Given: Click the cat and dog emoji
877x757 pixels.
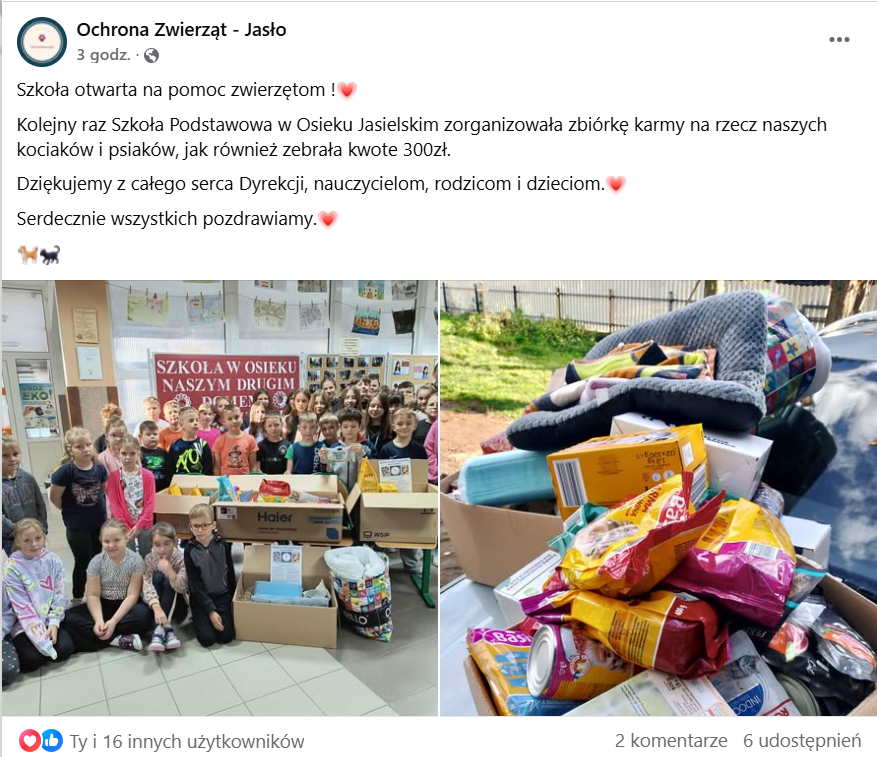Looking at the screenshot, I should [x=39, y=255].
